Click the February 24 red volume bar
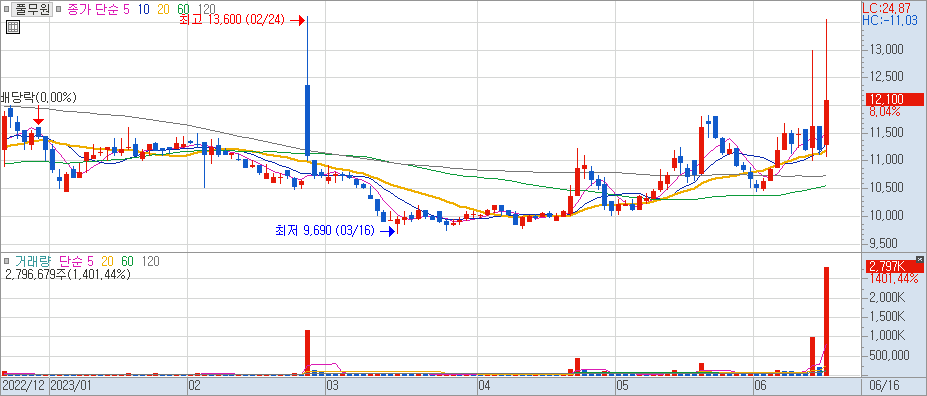This screenshot has width=927, height=396. point(307,353)
